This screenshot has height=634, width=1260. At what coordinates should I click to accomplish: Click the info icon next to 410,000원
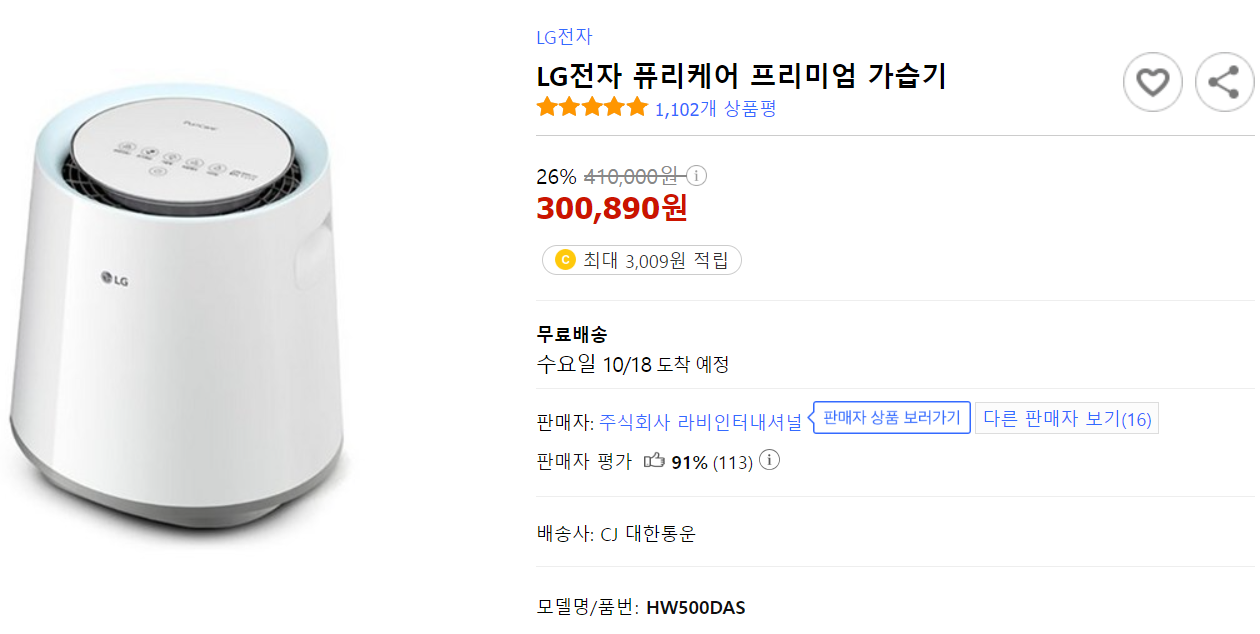697,175
